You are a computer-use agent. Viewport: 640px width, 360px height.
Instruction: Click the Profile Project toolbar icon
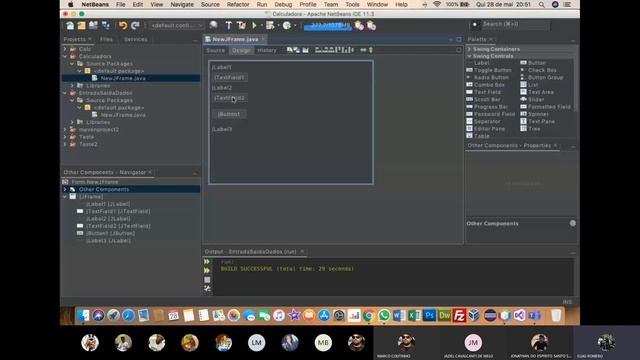(287, 26)
